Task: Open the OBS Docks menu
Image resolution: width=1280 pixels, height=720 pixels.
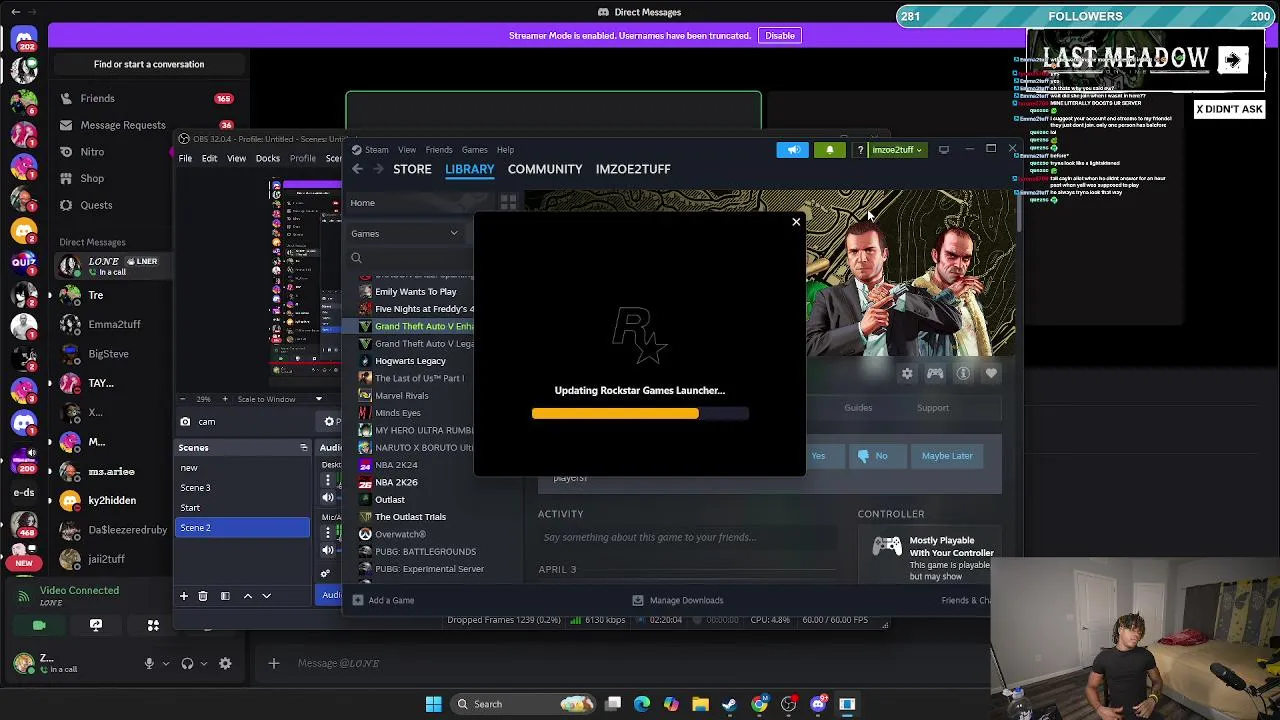Action: pyautogui.click(x=268, y=158)
